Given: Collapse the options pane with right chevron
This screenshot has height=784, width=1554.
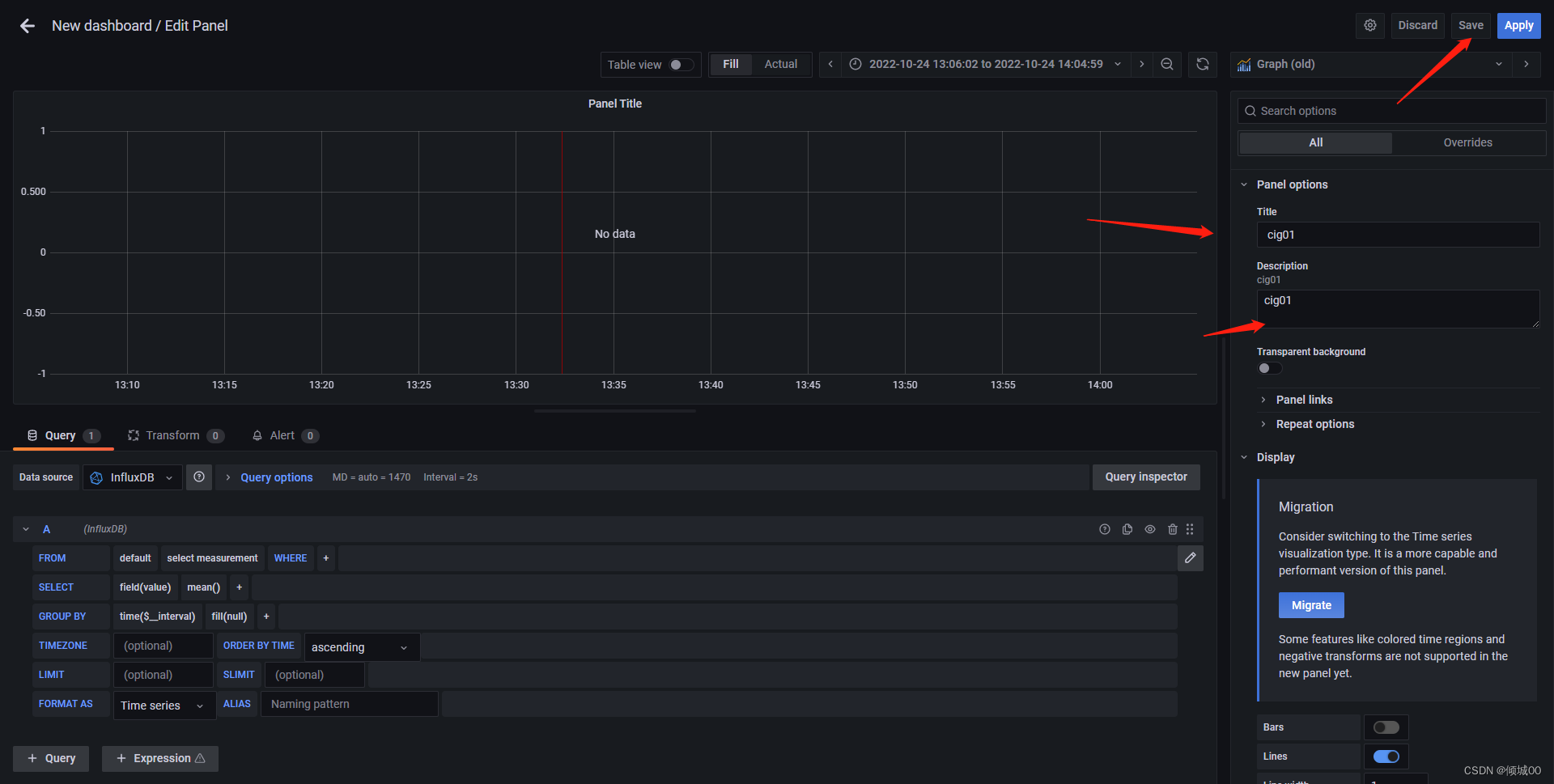Looking at the screenshot, I should 1526,64.
